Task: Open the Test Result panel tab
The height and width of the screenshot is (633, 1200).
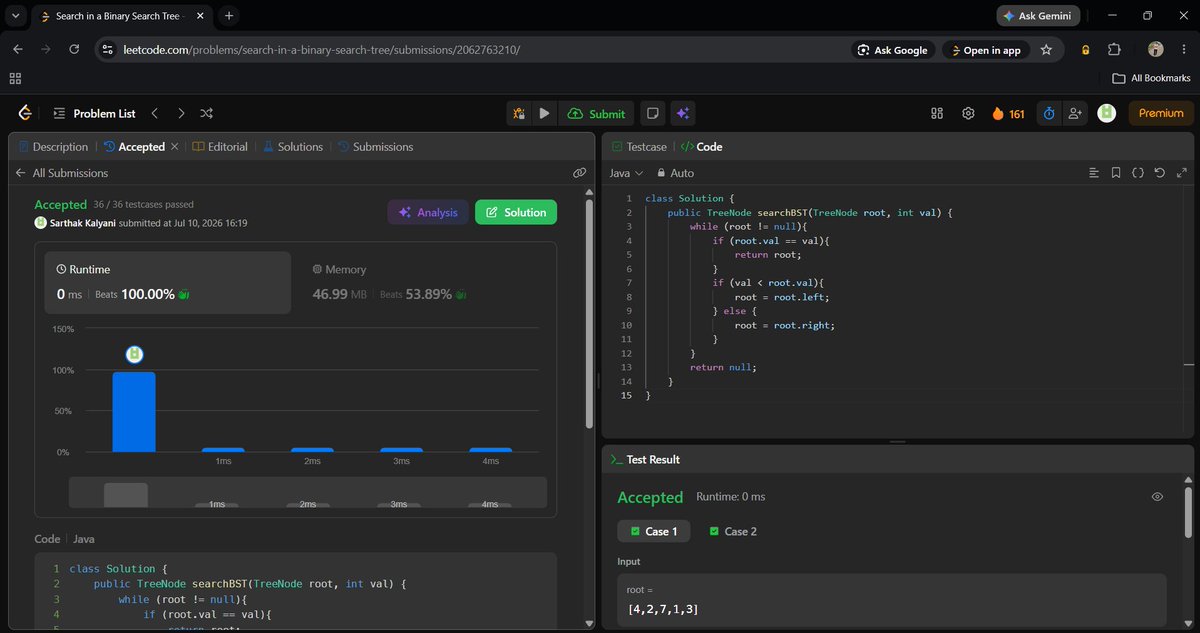Action: click(x=645, y=459)
